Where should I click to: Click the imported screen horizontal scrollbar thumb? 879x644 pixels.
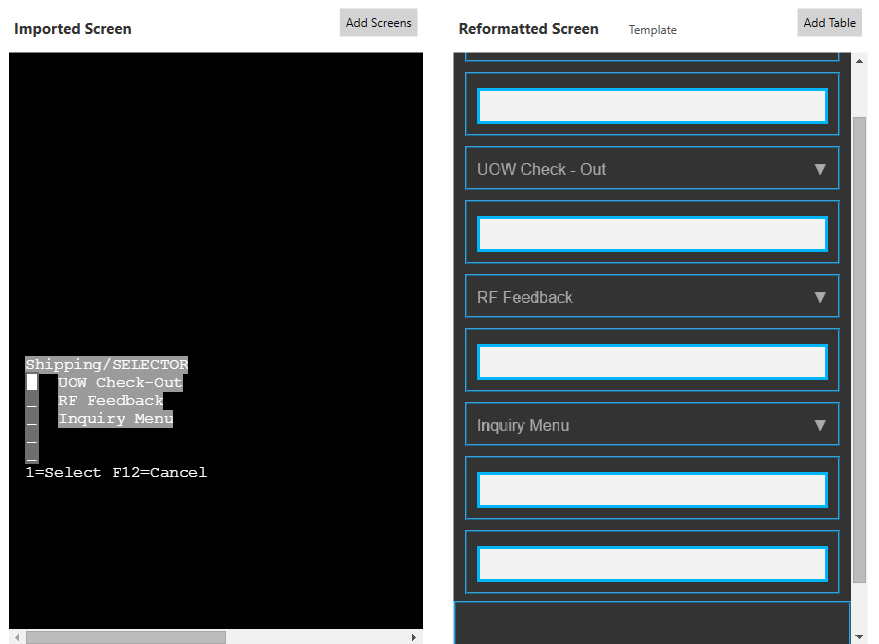(x=125, y=637)
